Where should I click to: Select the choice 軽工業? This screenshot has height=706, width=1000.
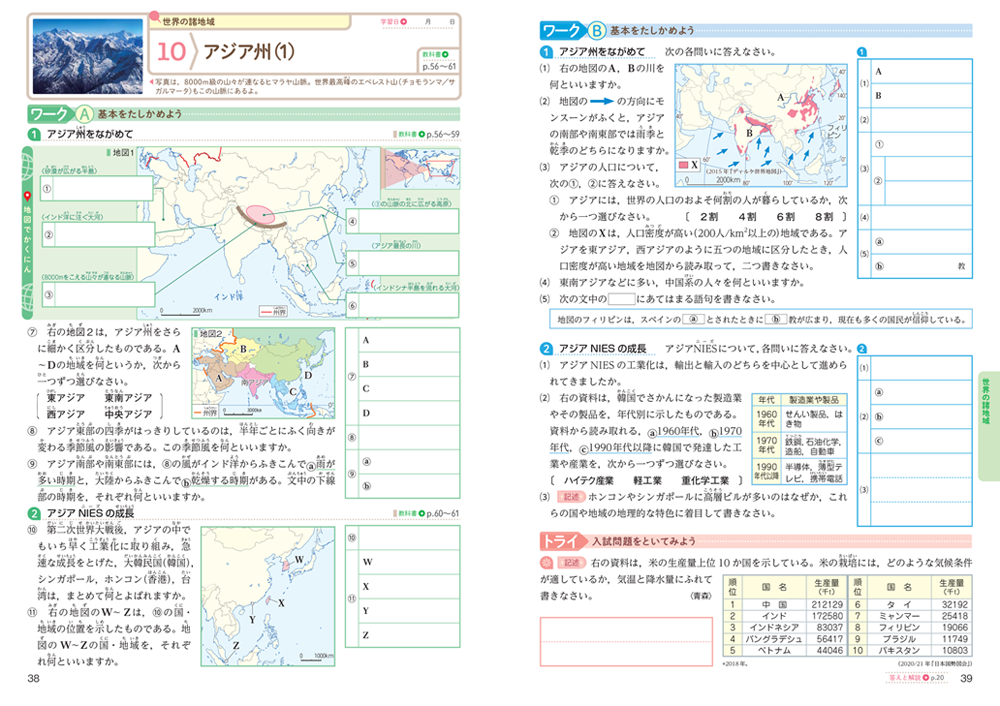647,480
